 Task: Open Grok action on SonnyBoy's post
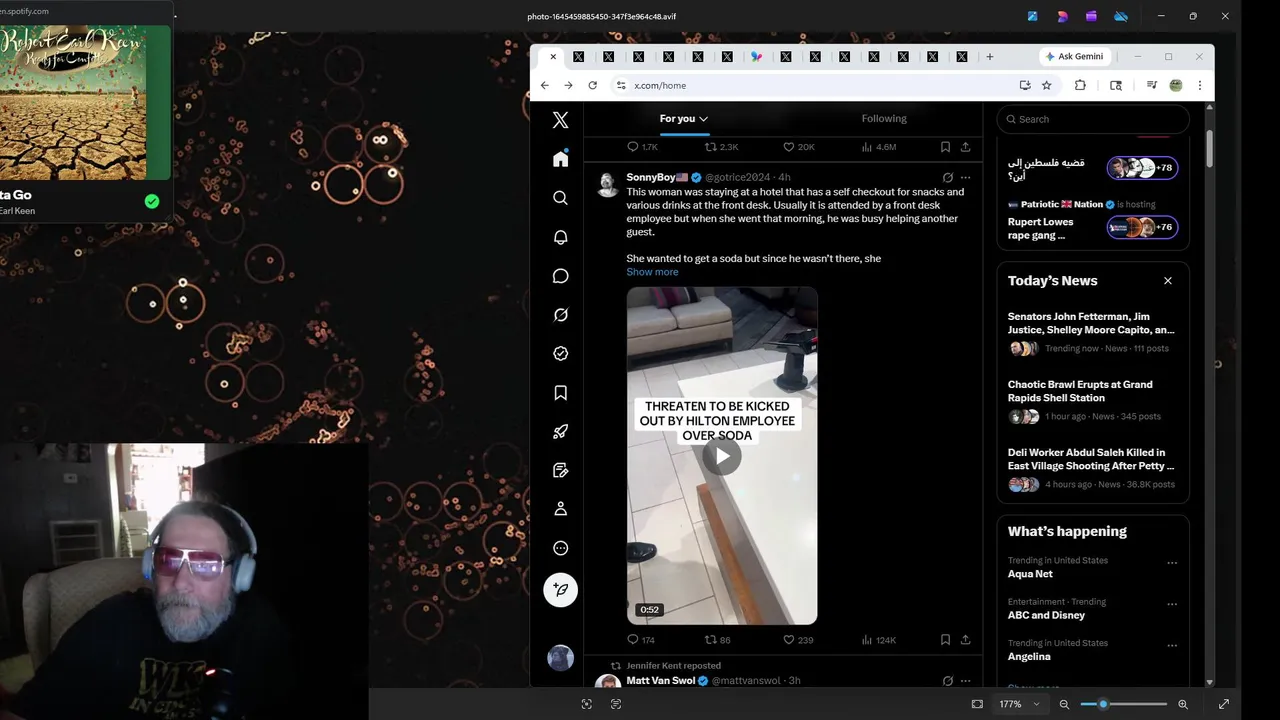pos(947,177)
